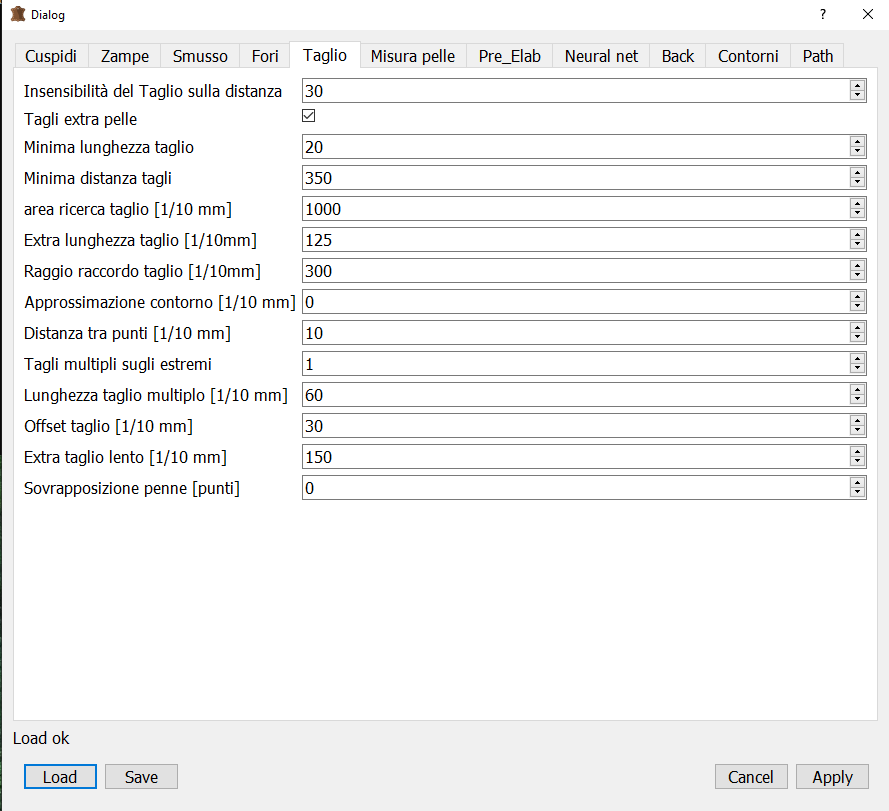Select the Misura pelle tab
Viewport: 889px width, 811px height.
point(412,56)
